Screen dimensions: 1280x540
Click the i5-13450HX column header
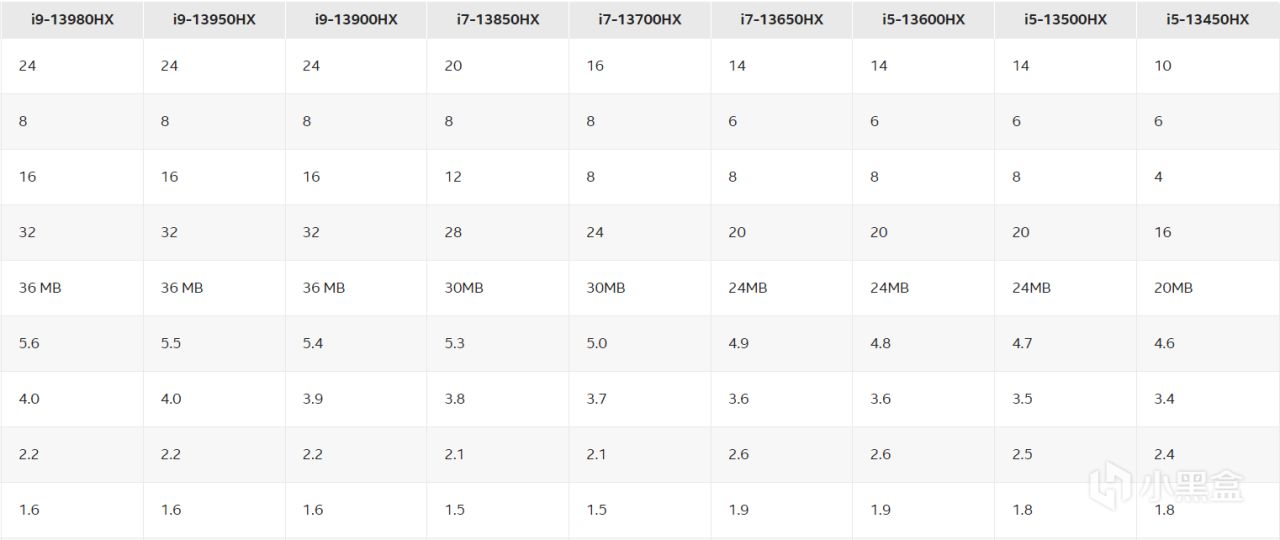(1208, 20)
